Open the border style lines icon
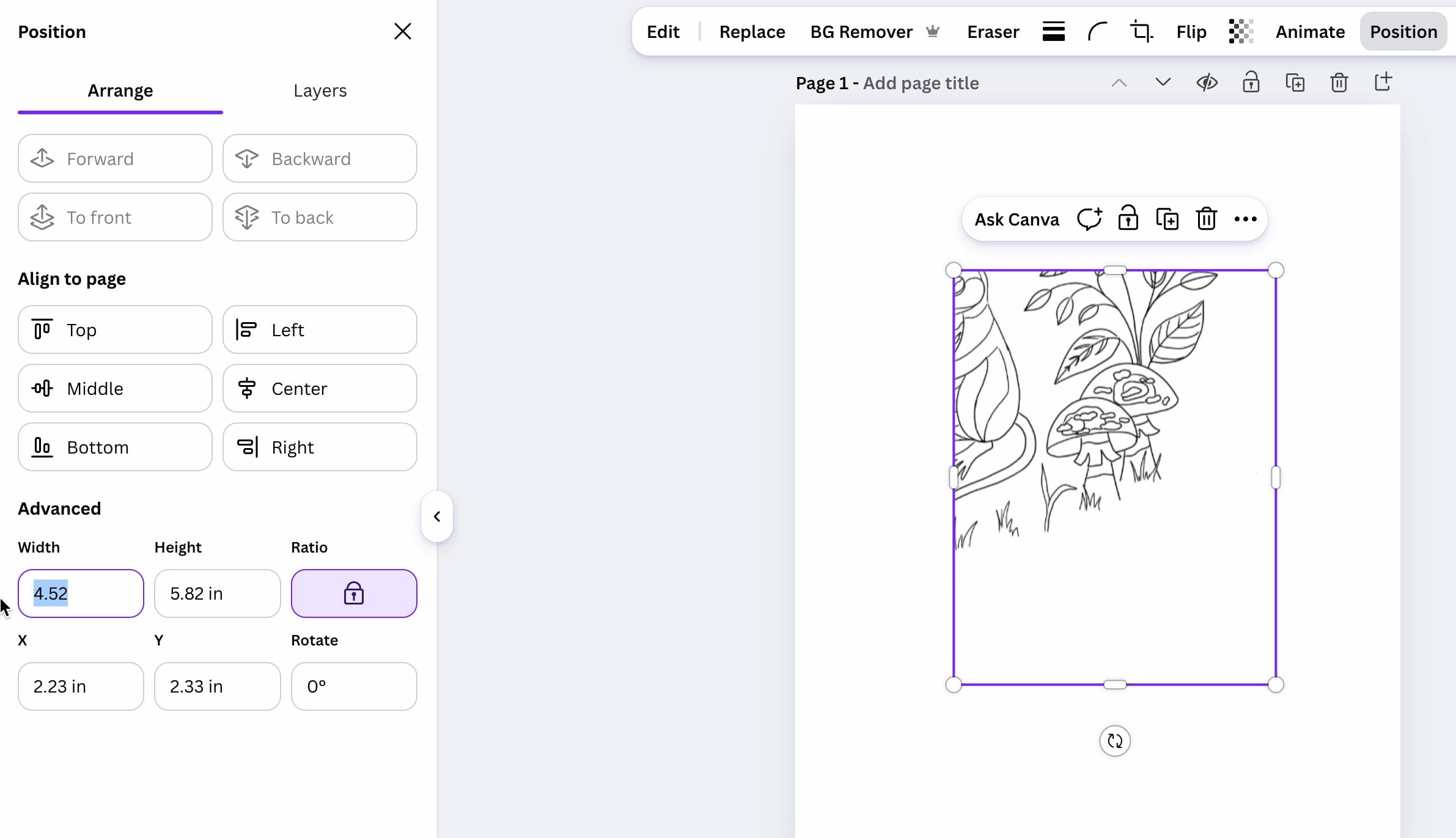This screenshot has width=1456, height=838. tap(1053, 32)
